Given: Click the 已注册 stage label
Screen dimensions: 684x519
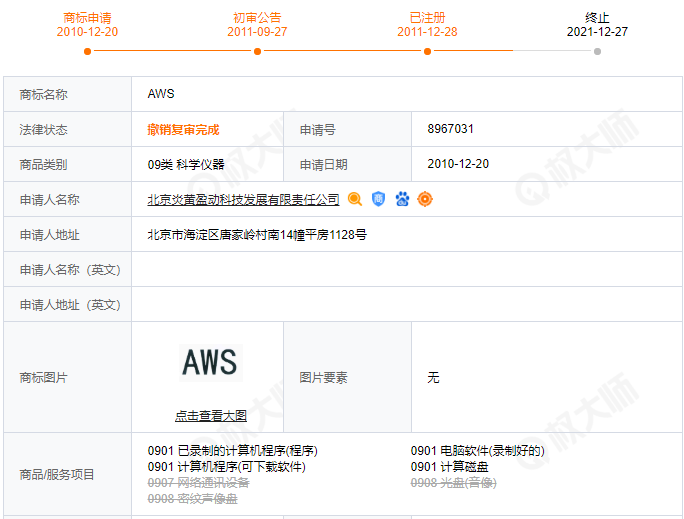Looking at the screenshot, I should 428,18.
